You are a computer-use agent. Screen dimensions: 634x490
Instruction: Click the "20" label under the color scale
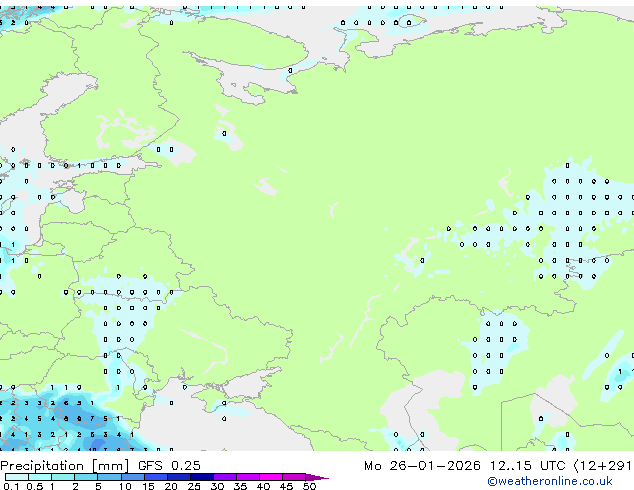171,486
